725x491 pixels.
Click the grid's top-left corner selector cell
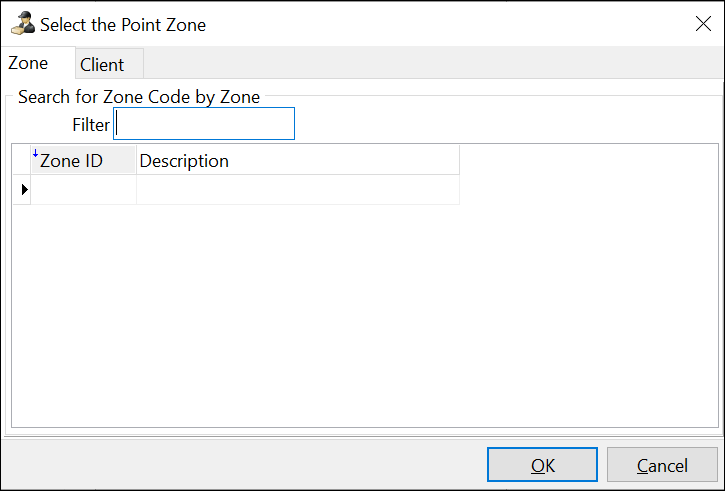(x=22, y=160)
